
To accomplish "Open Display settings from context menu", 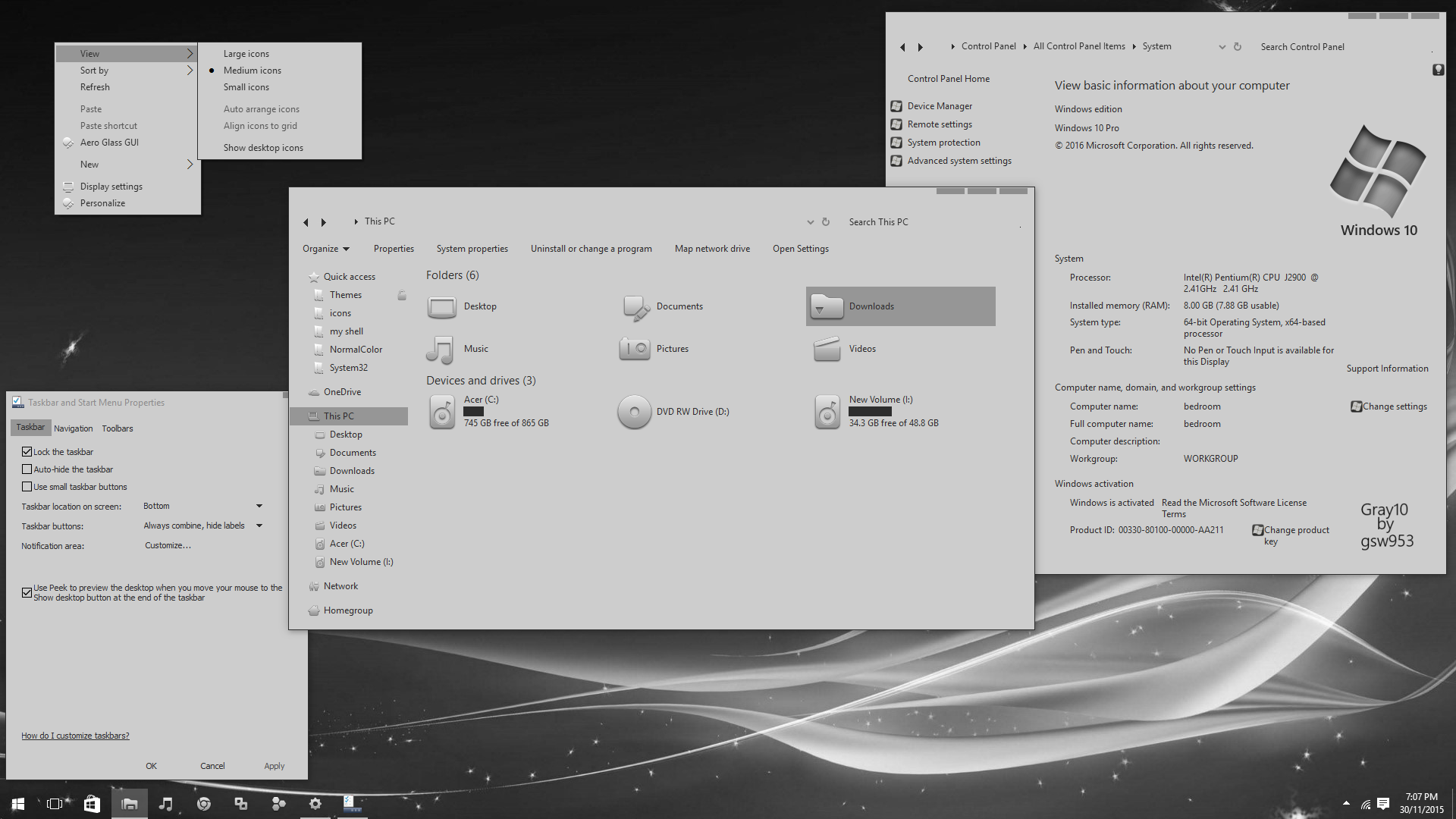I will 111,187.
